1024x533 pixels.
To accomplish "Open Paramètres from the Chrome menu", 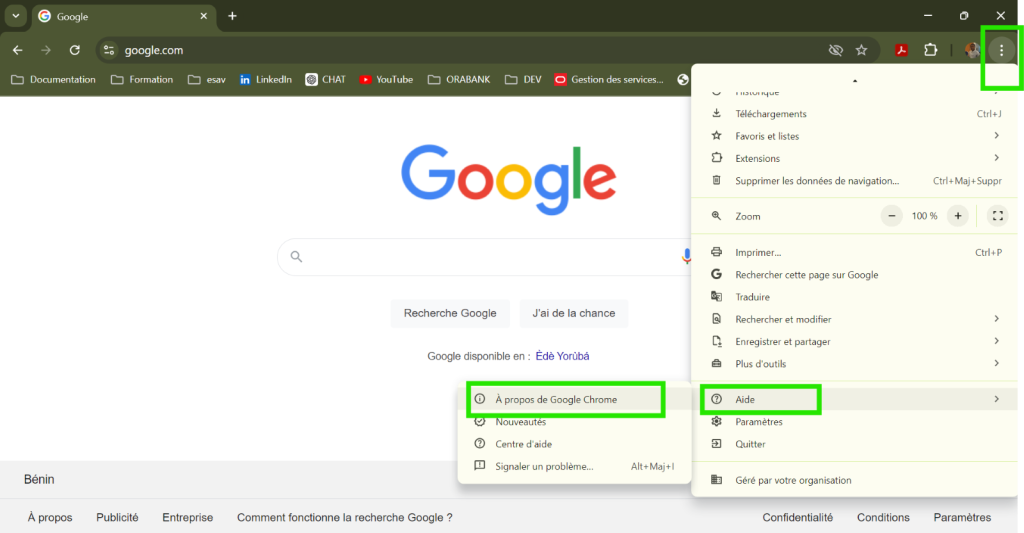I will [758, 422].
